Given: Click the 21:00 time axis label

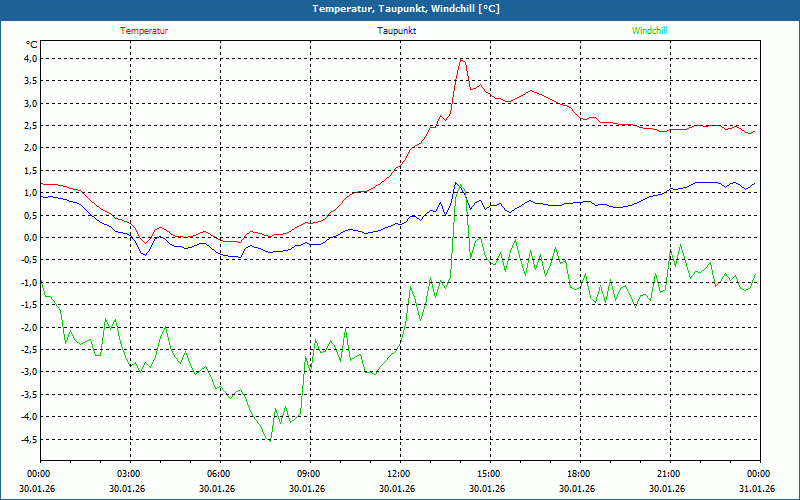Looking at the screenshot, I should (669, 474).
